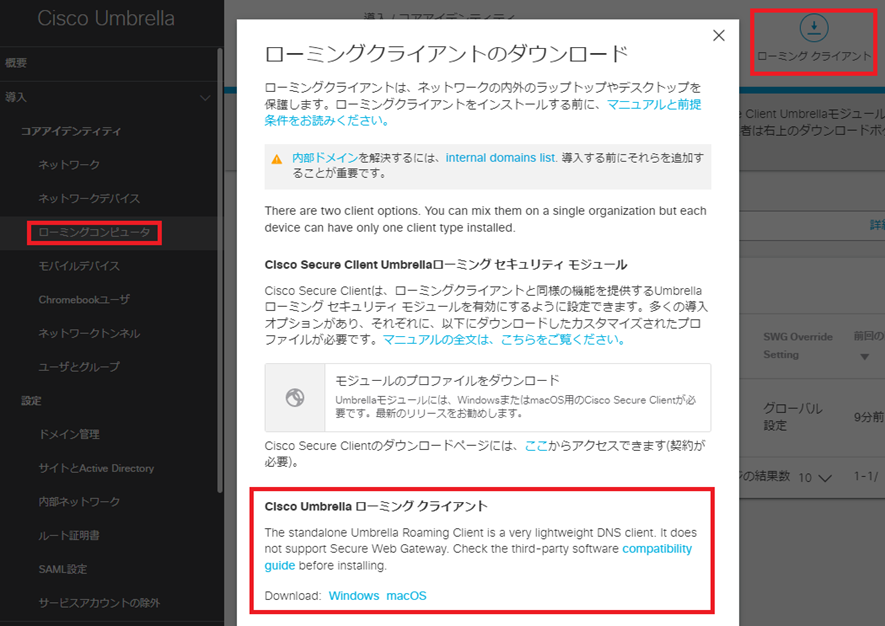Image resolution: width=885 pixels, height=626 pixels.
Task: Open Chromebookユーザ in the sidebar
Action: point(84,300)
